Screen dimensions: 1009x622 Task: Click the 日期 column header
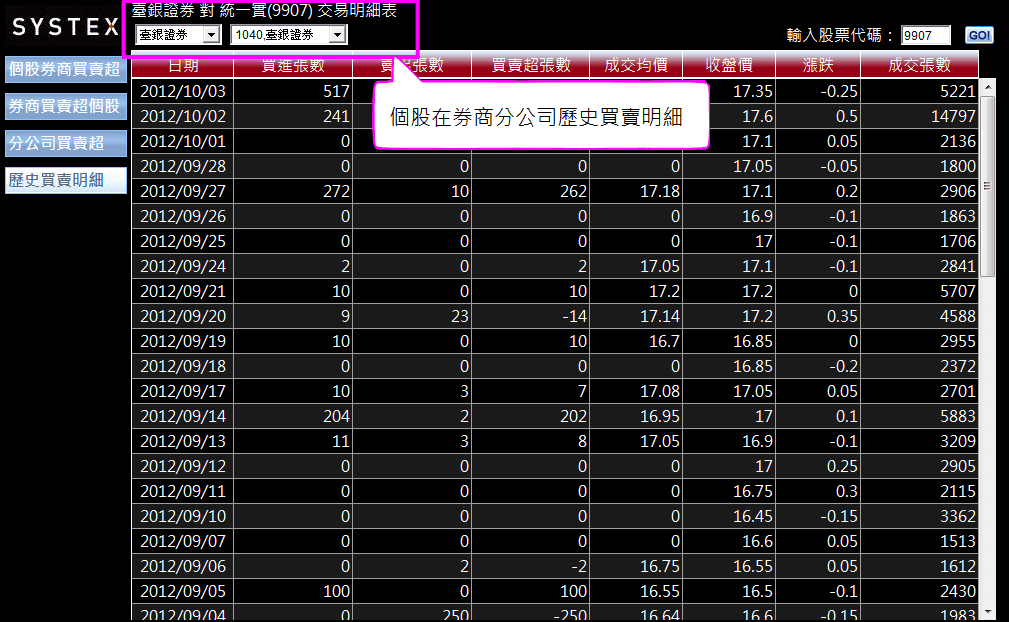point(182,66)
